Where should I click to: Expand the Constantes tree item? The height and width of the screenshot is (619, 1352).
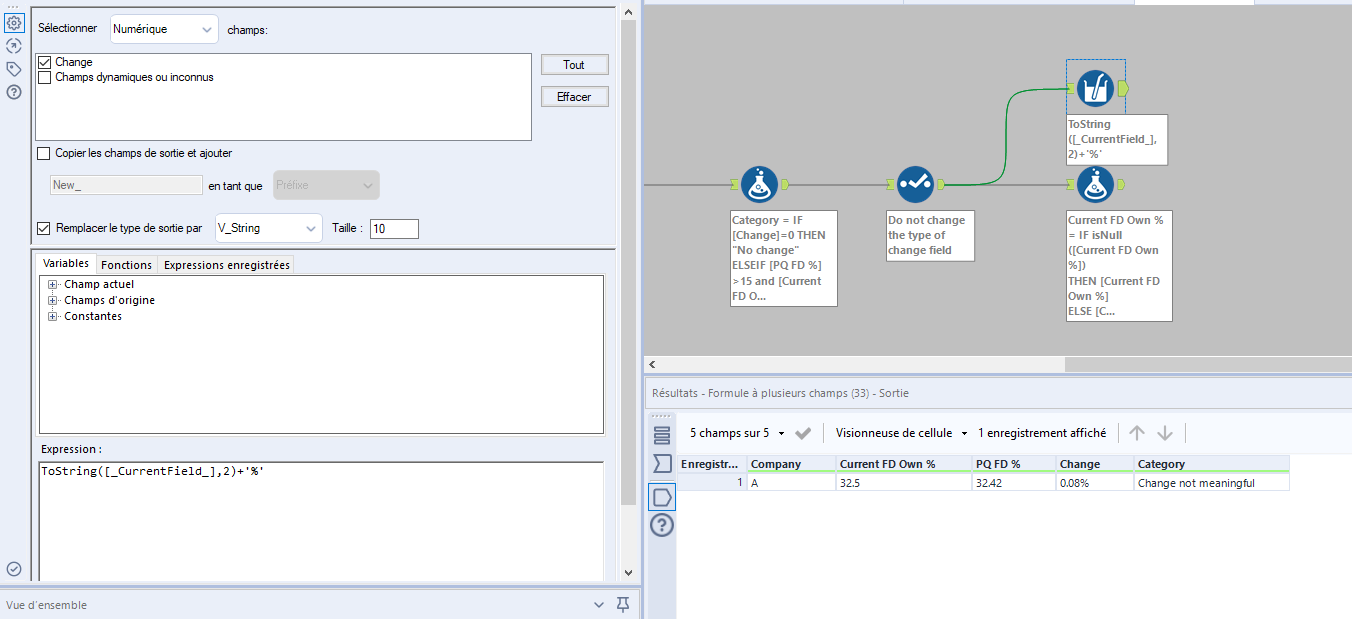51,315
